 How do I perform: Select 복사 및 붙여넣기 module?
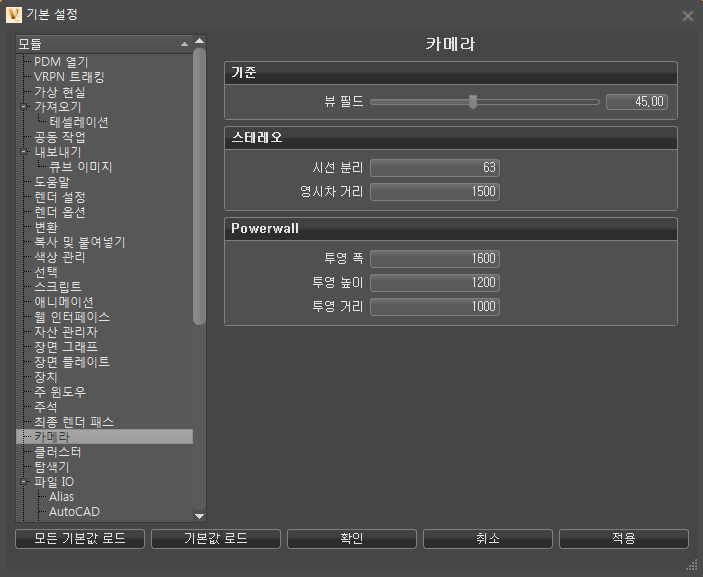click(80, 242)
